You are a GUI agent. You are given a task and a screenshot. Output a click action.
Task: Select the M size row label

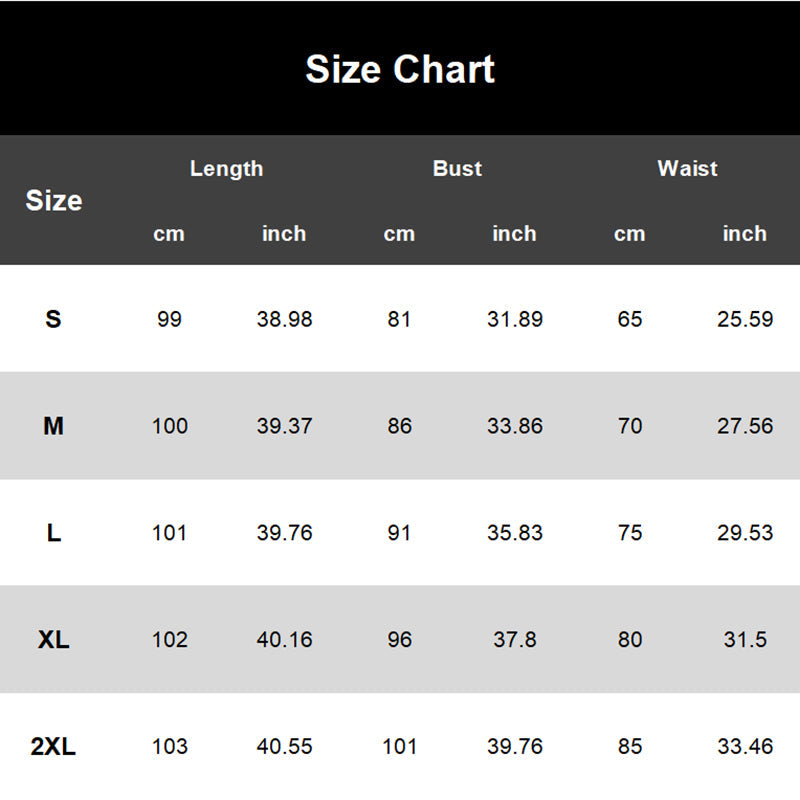(x=54, y=426)
